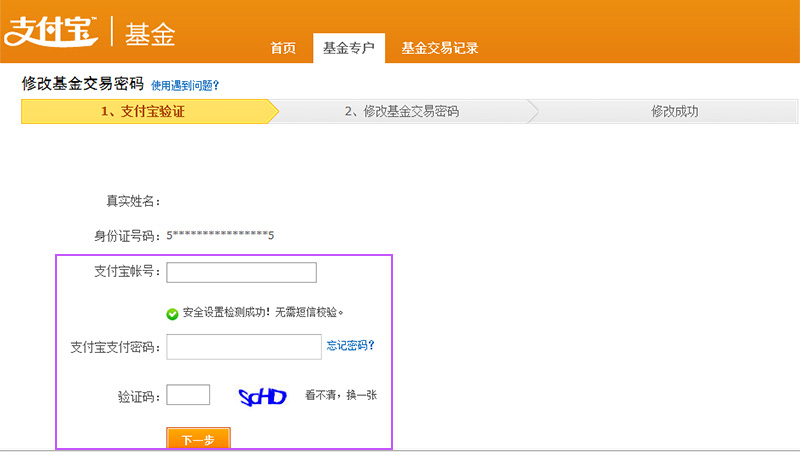Select step 2、修改基金交易密码 in progress bar
Viewport: 800px width, 452px height.
pyautogui.click(x=401, y=112)
